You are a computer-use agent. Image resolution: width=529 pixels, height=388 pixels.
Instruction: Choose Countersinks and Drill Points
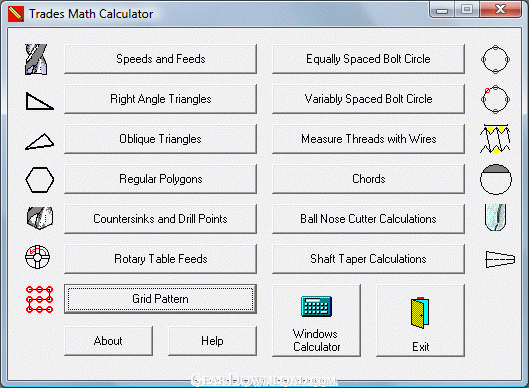pos(161,219)
